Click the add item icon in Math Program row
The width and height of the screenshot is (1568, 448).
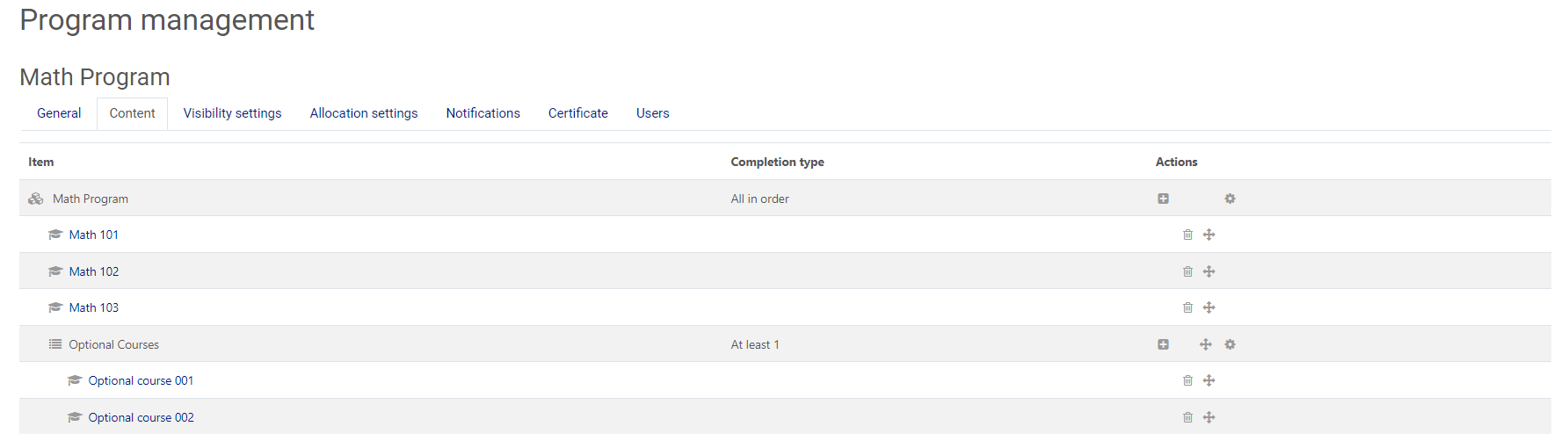(1163, 199)
